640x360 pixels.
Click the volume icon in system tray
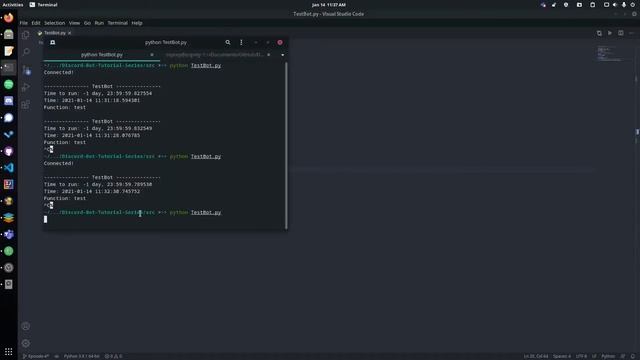click(615, 5)
